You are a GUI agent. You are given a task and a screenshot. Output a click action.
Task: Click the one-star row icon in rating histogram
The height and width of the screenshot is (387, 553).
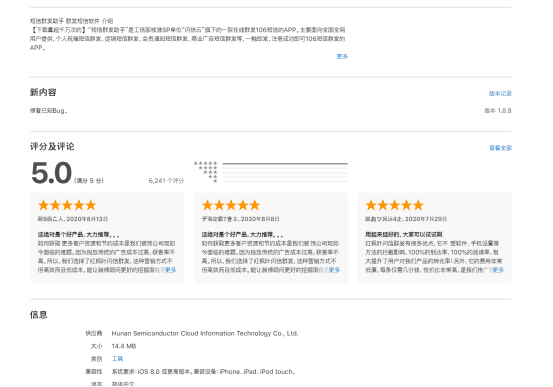point(215,181)
